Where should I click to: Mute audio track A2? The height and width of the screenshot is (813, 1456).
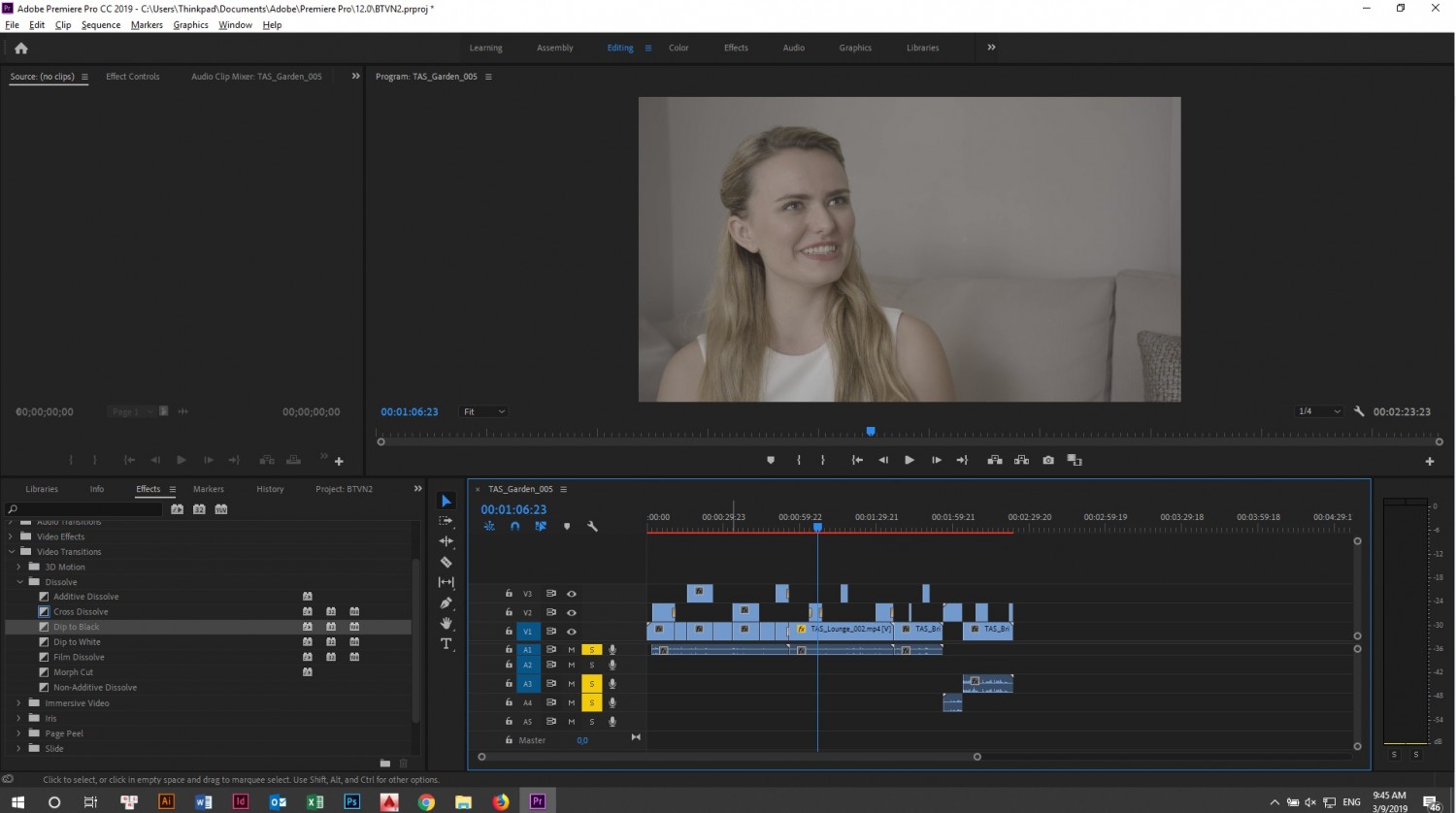572,666
